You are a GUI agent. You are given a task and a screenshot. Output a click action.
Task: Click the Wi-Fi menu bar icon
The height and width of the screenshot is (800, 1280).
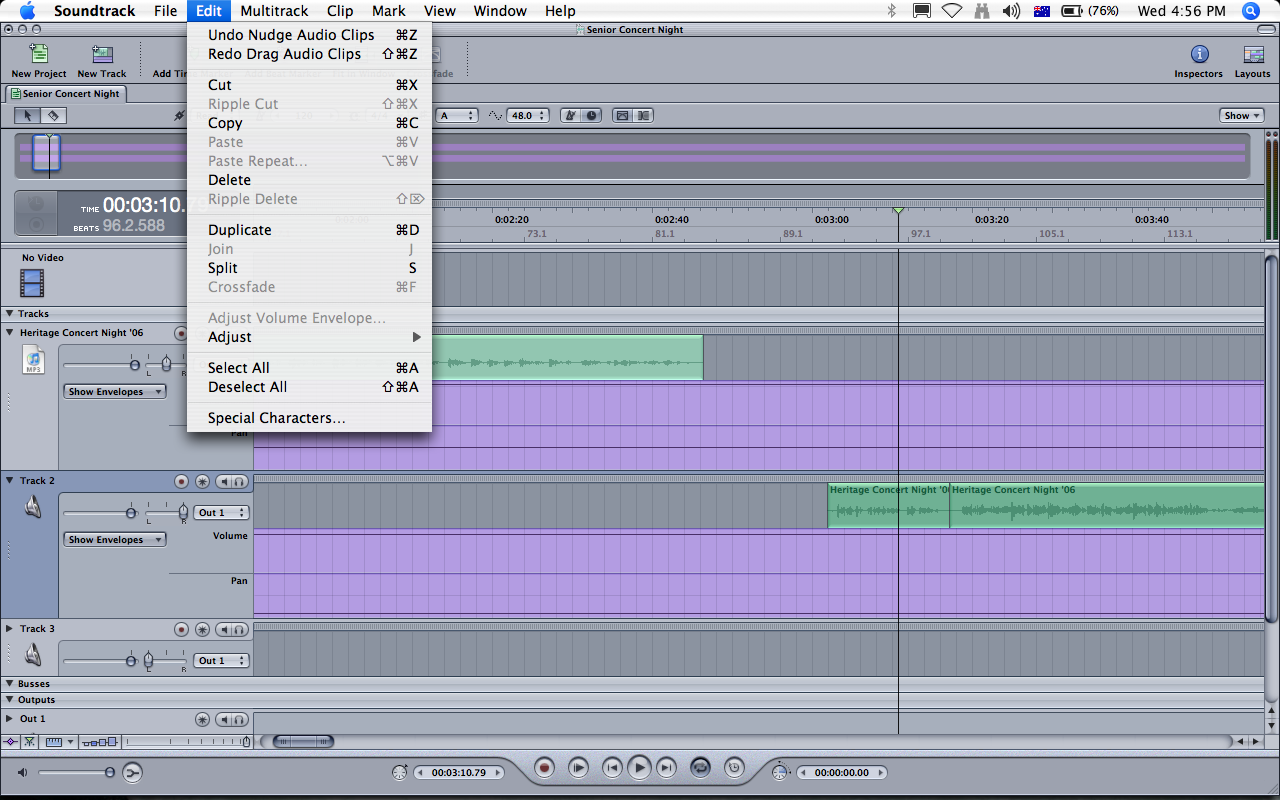click(951, 11)
